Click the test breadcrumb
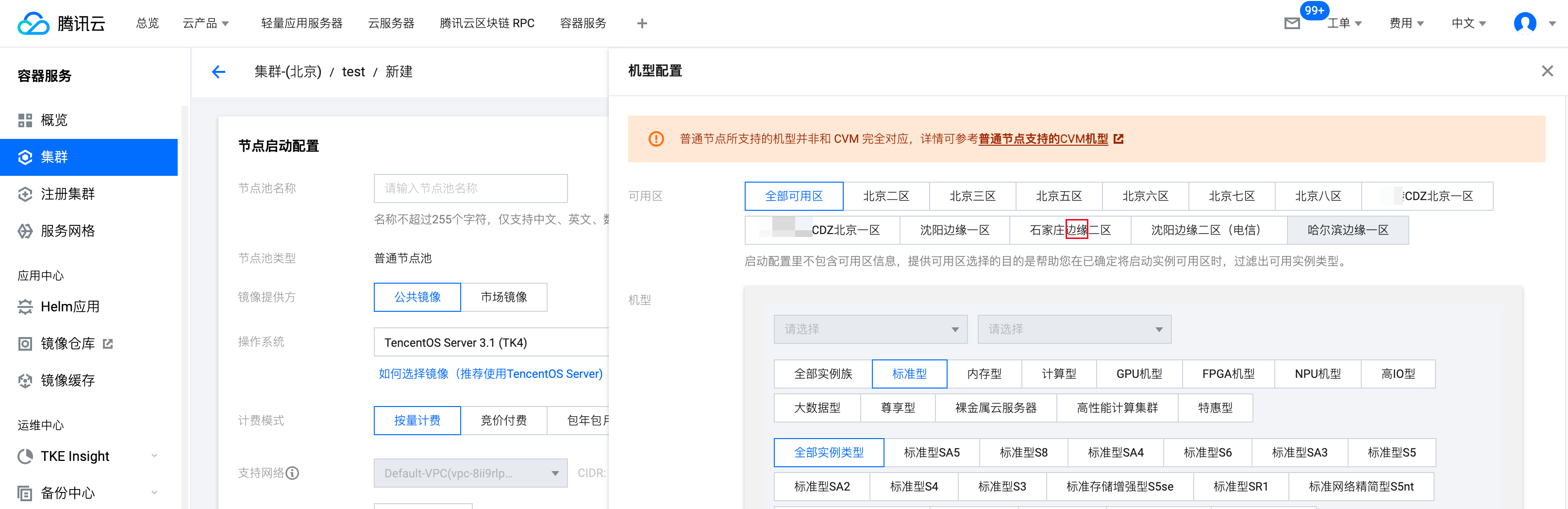The width and height of the screenshot is (1568, 509). [x=353, y=72]
